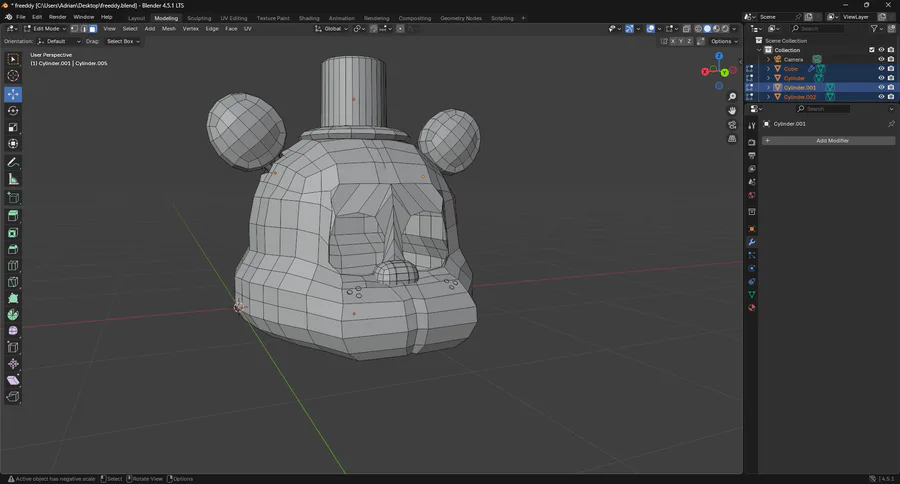Click the Add Modifier button
Viewport: 900px width, 484px height.
(828, 141)
